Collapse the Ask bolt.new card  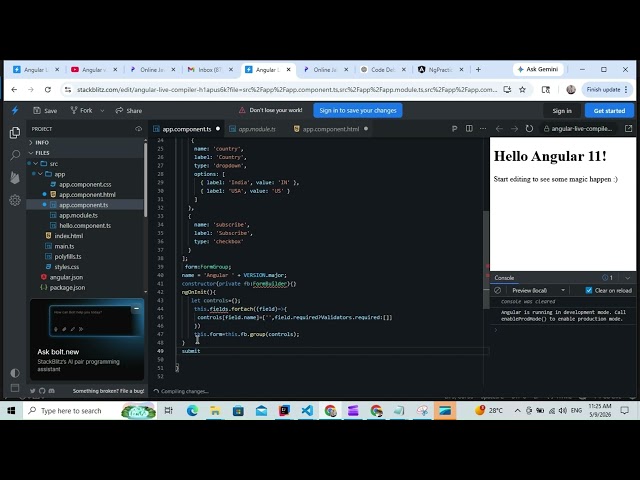tap(137, 309)
